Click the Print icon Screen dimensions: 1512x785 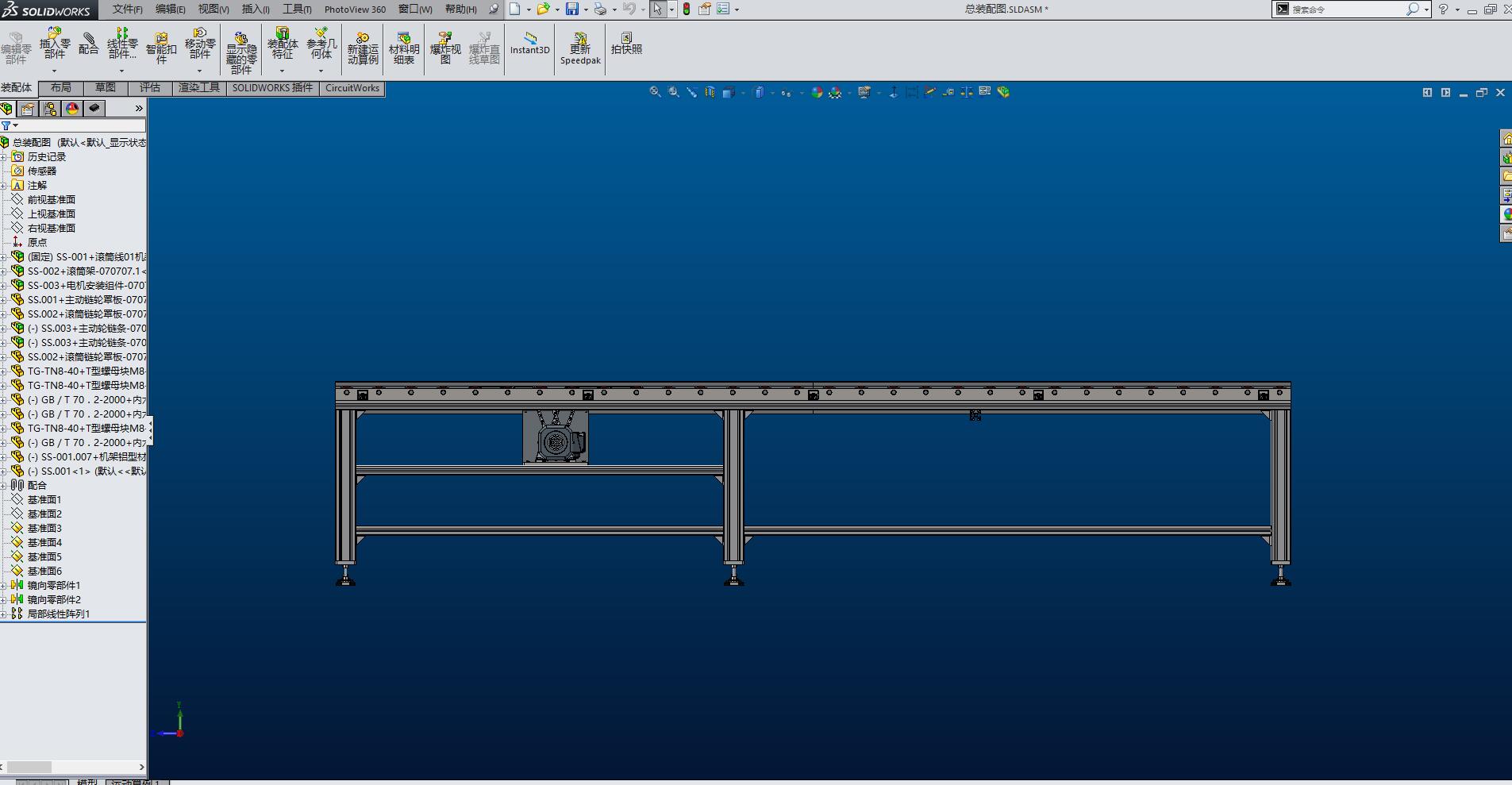pyautogui.click(x=600, y=10)
